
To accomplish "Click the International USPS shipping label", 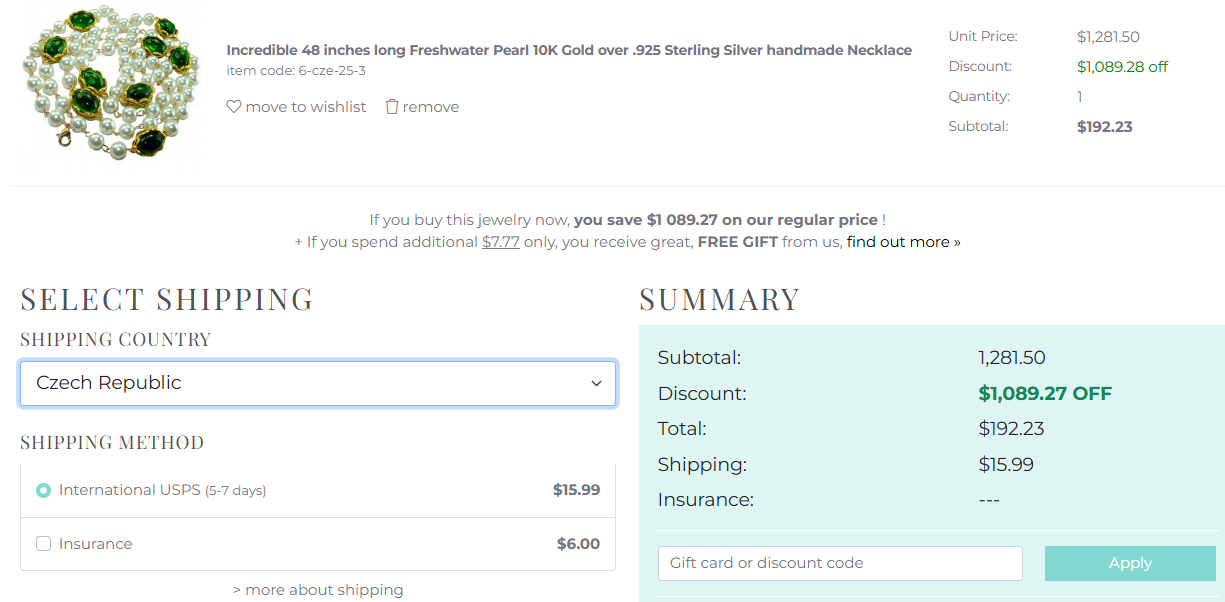I will point(162,490).
